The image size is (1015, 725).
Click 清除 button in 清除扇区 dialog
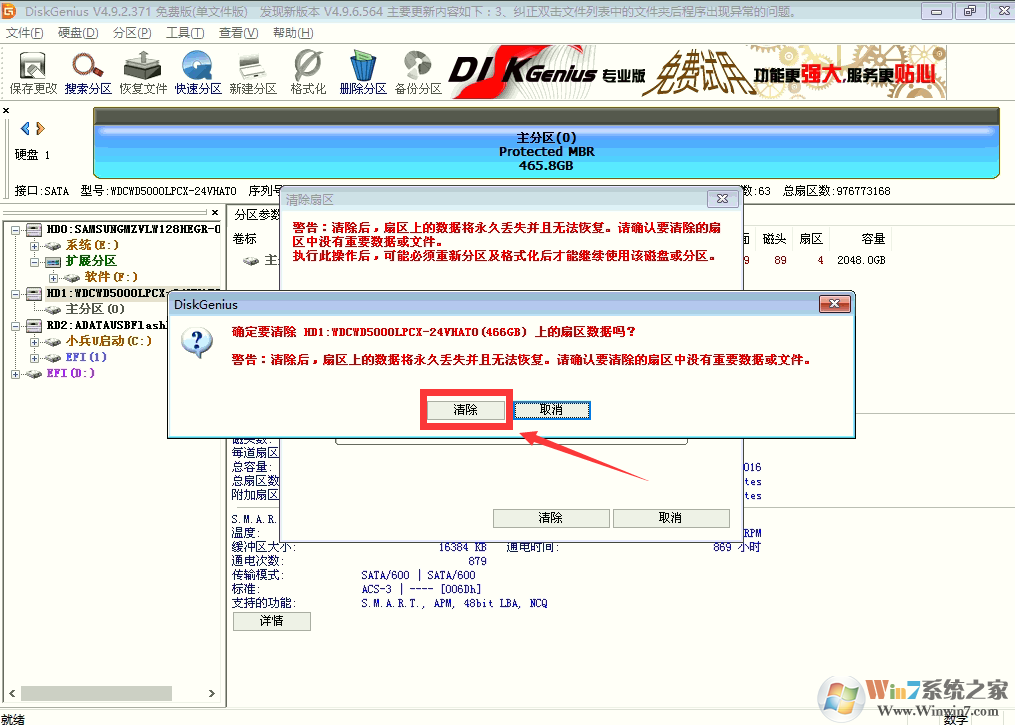click(551, 518)
